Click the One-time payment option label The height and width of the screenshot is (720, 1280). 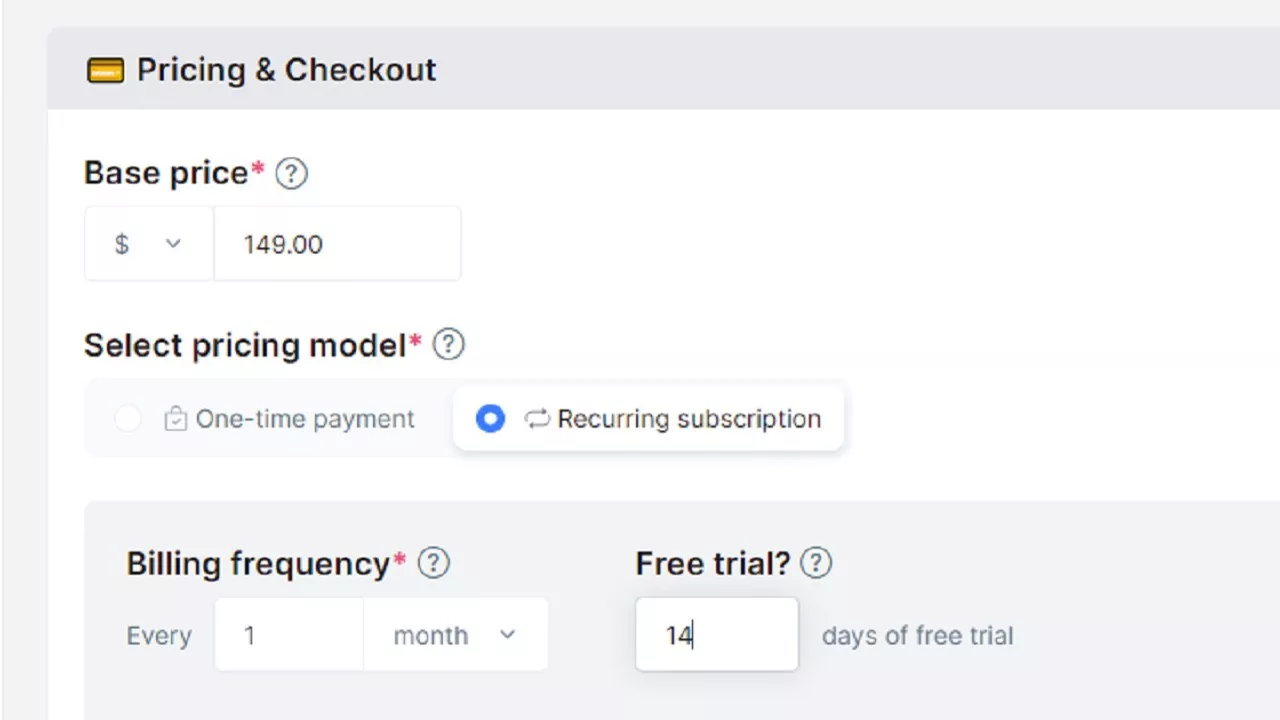click(304, 419)
